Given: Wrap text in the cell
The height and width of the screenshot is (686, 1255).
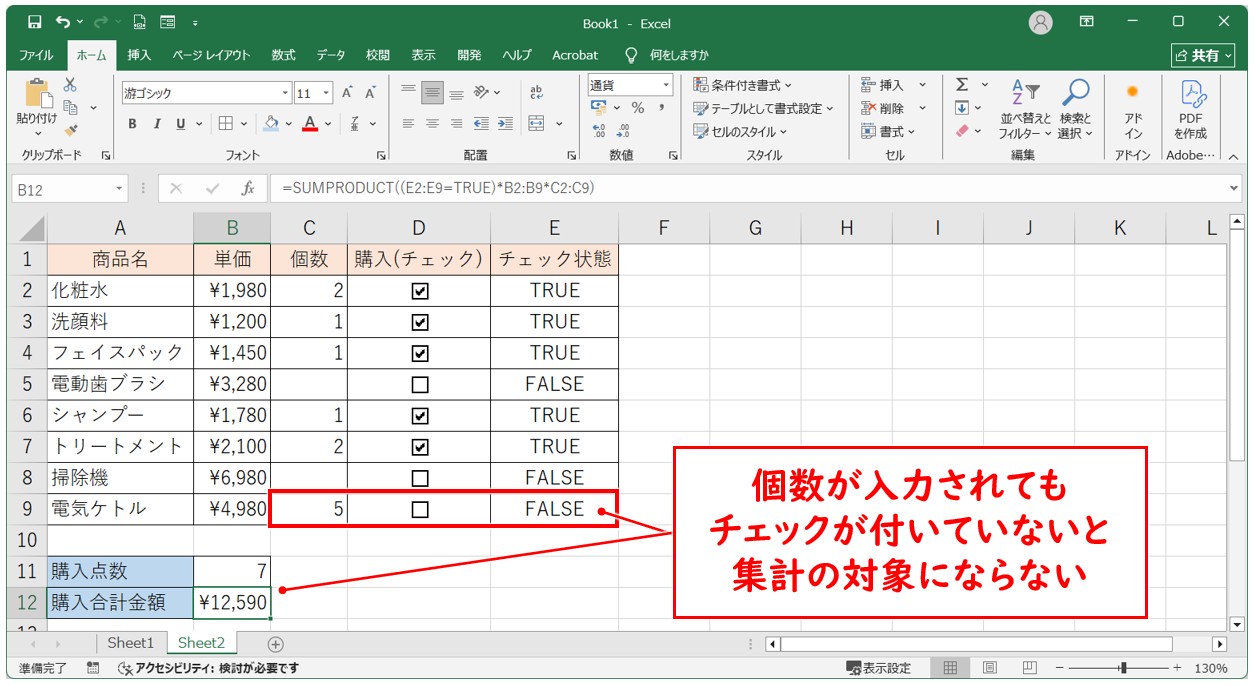Looking at the screenshot, I should 536,93.
